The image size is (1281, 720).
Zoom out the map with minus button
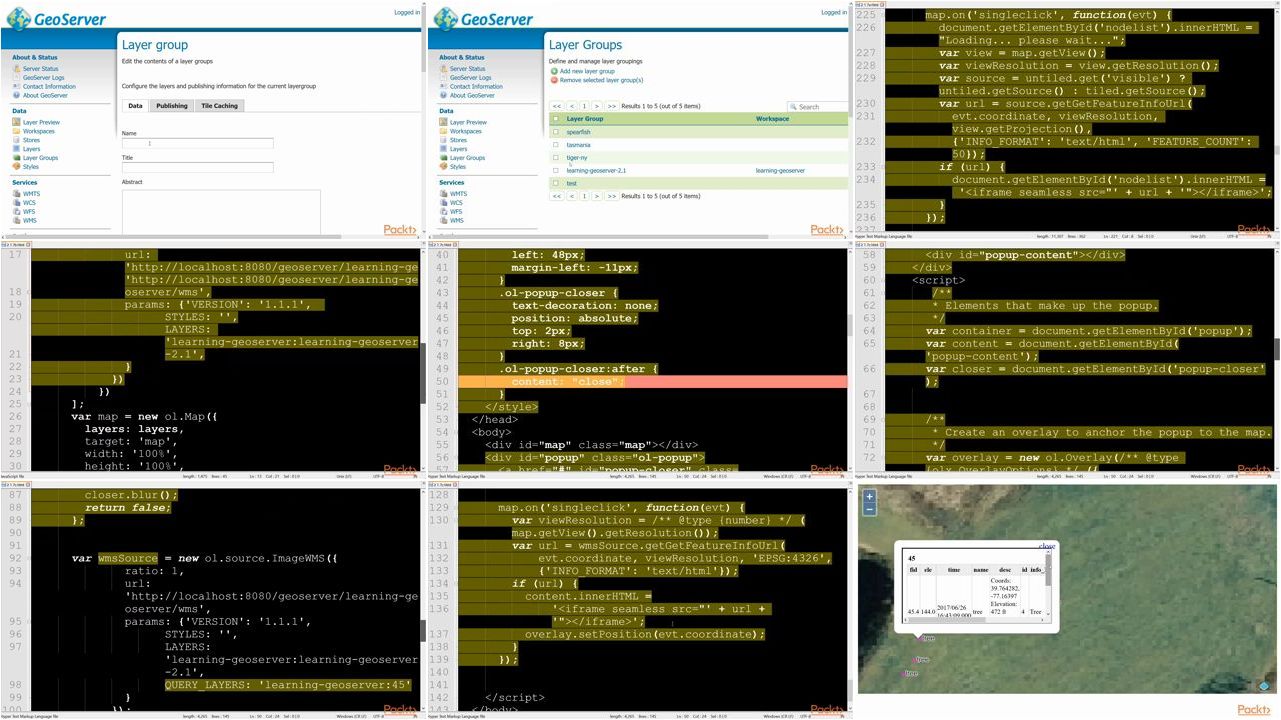869,509
